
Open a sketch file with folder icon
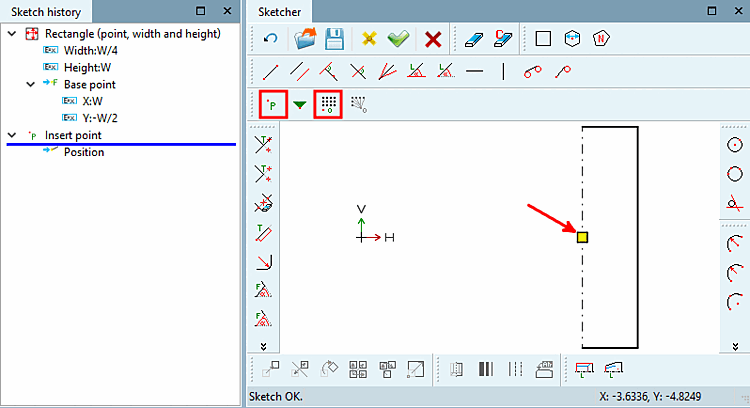click(305, 38)
